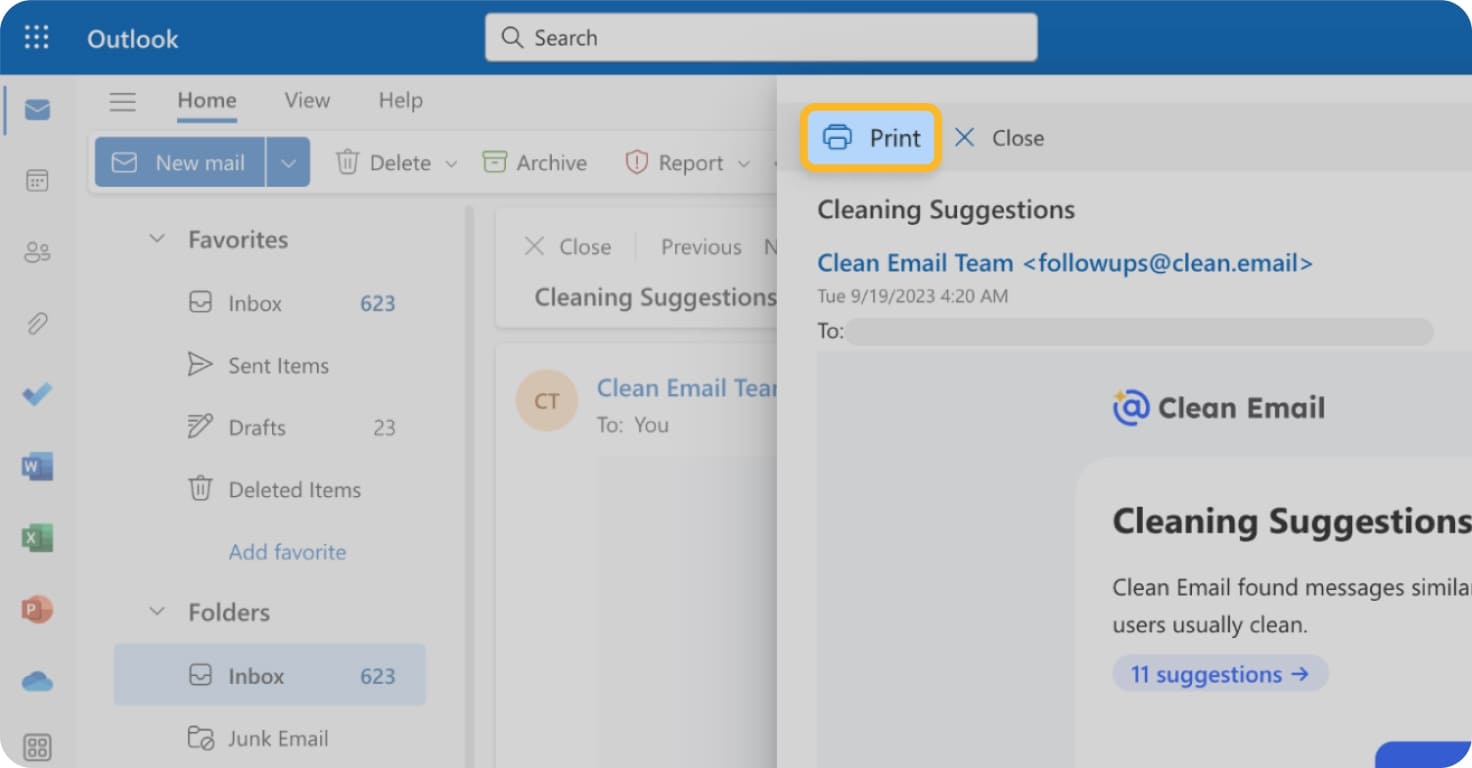Click inside the Search field

click(x=761, y=37)
